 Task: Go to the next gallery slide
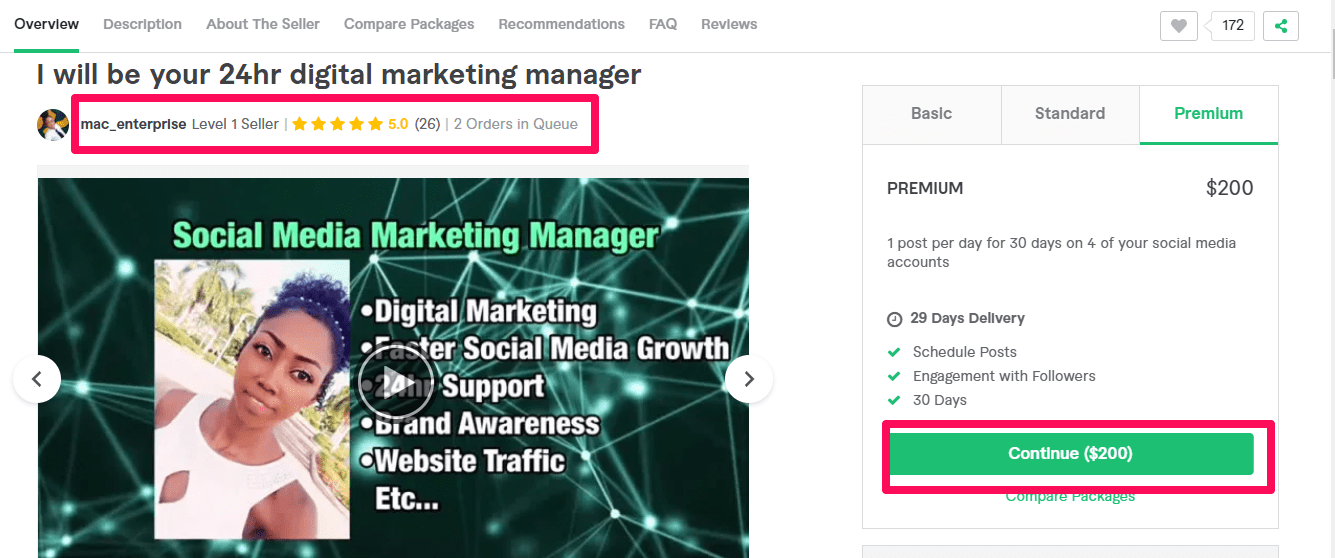point(749,379)
